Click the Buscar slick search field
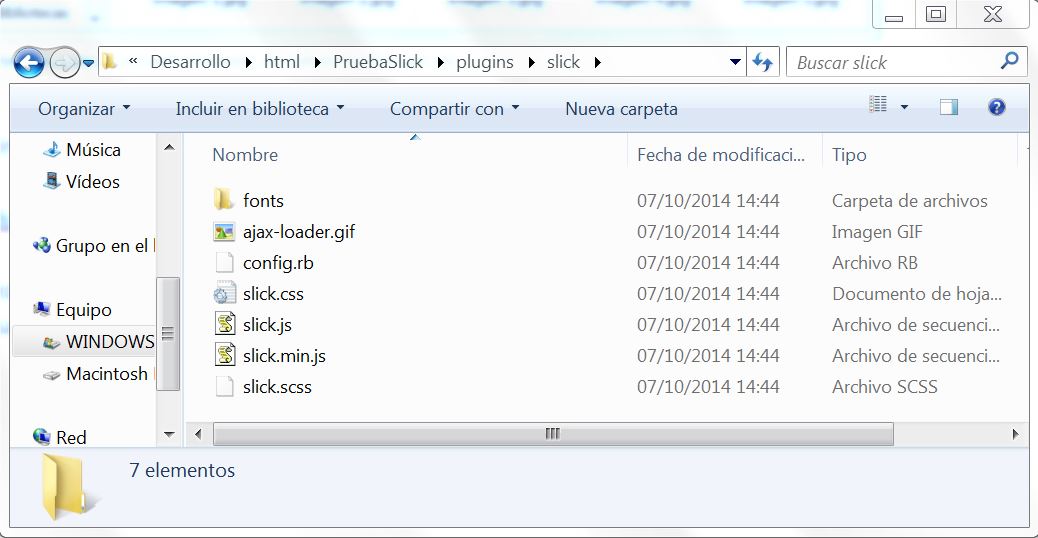1038x538 pixels. point(895,62)
